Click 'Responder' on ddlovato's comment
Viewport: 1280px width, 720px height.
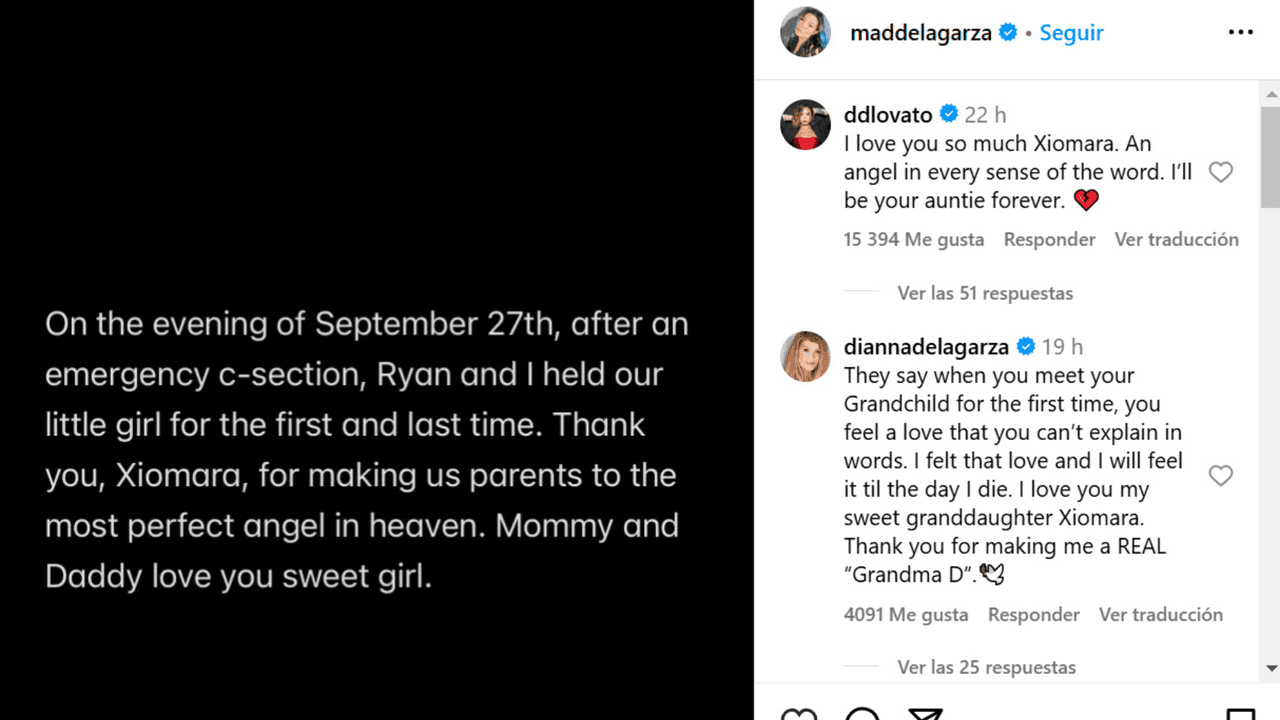coord(1050,239)
